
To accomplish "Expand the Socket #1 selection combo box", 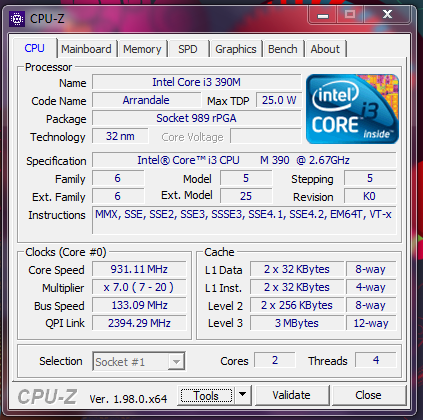I will pos(139,361).
